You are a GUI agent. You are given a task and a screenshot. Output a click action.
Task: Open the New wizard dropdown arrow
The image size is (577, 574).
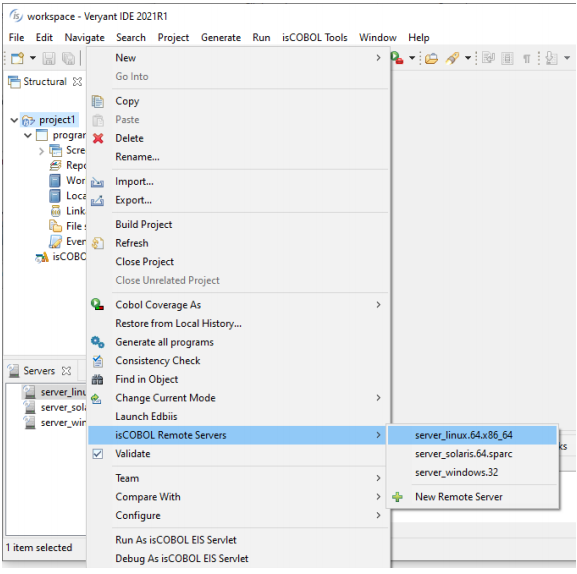tap(33, 58)
